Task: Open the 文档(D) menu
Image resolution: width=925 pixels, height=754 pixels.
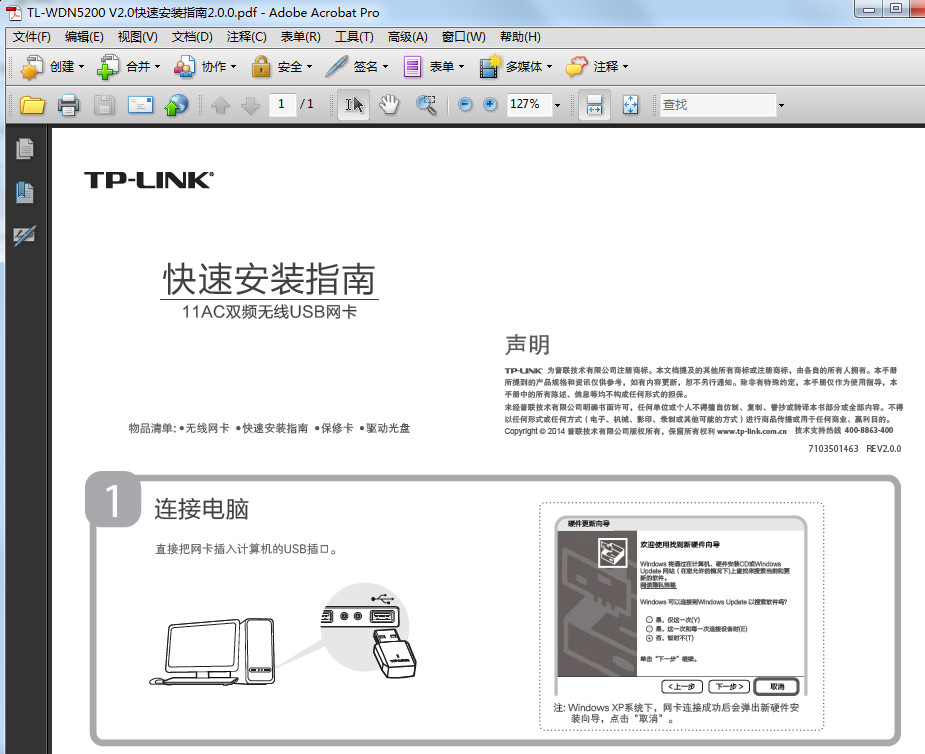Action: tap(192, 37)
